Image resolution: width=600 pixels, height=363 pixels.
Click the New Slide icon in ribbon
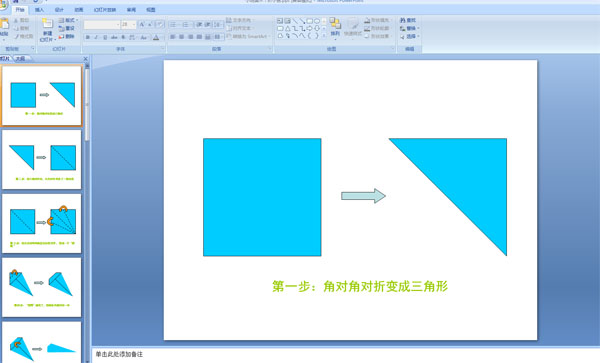tap(47, 24)
